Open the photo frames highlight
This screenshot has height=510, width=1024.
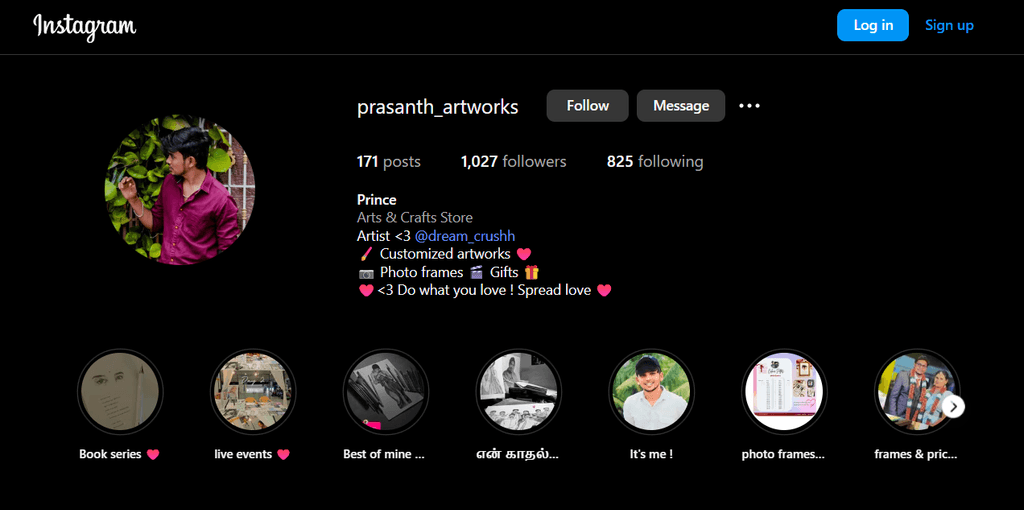[x=784, y=391]
